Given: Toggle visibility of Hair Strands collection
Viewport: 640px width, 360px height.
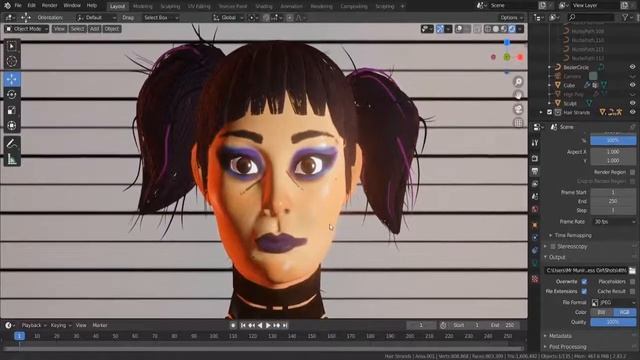Looking at the screenshot, I should point(632,112).
